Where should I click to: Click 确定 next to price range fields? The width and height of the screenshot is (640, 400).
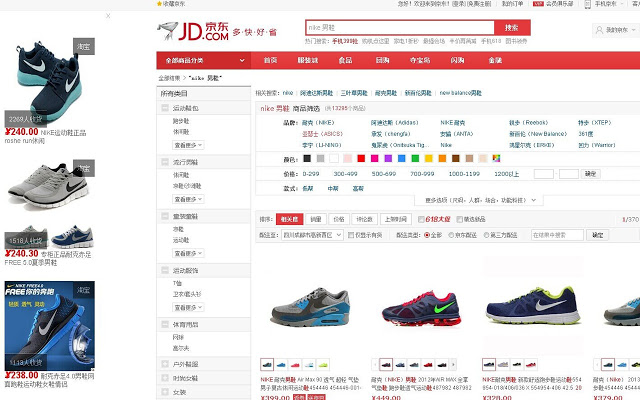coord(590,174)
